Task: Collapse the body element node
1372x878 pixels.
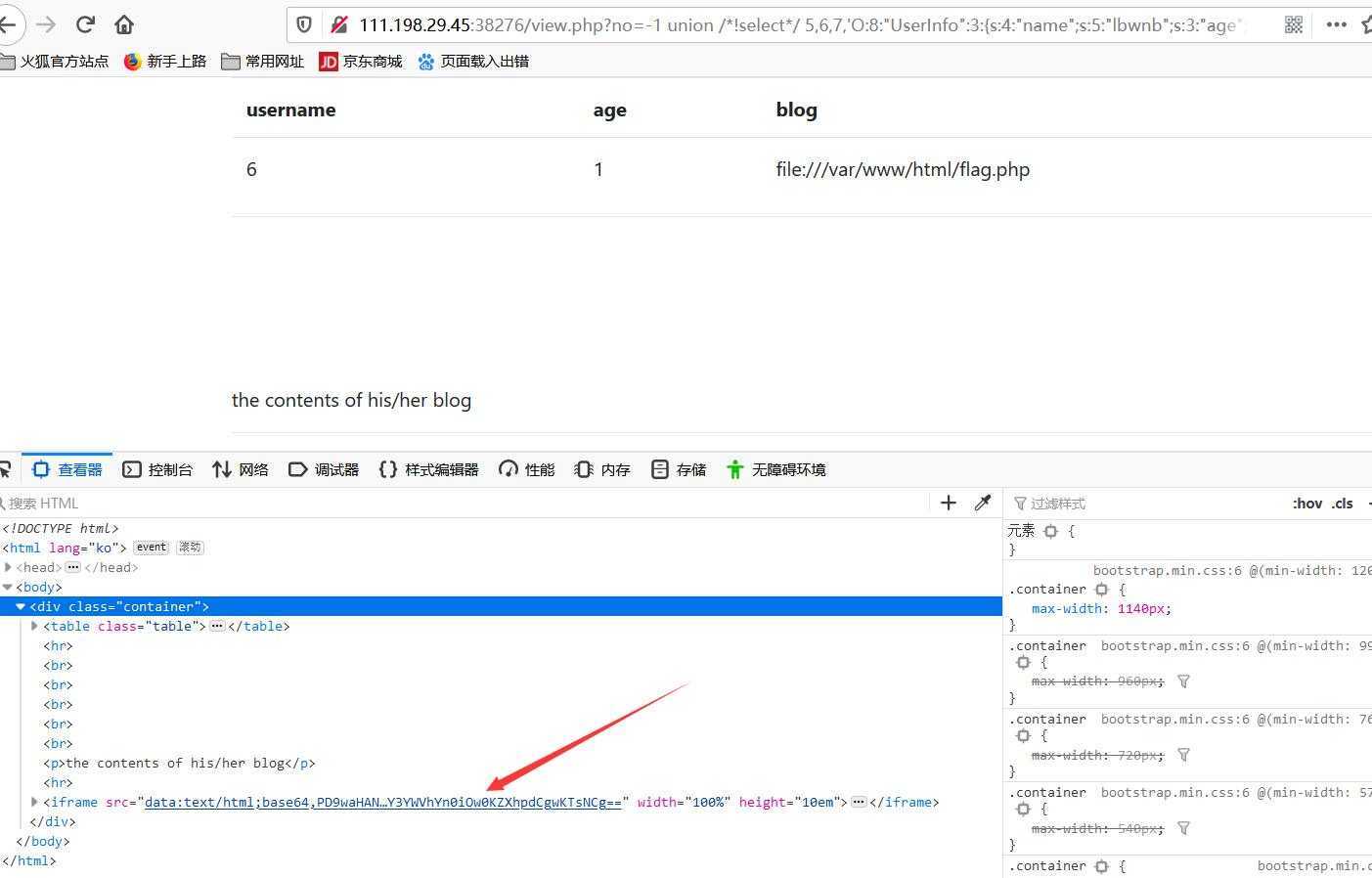Action: pyautogui.click(x=8, y=587)
